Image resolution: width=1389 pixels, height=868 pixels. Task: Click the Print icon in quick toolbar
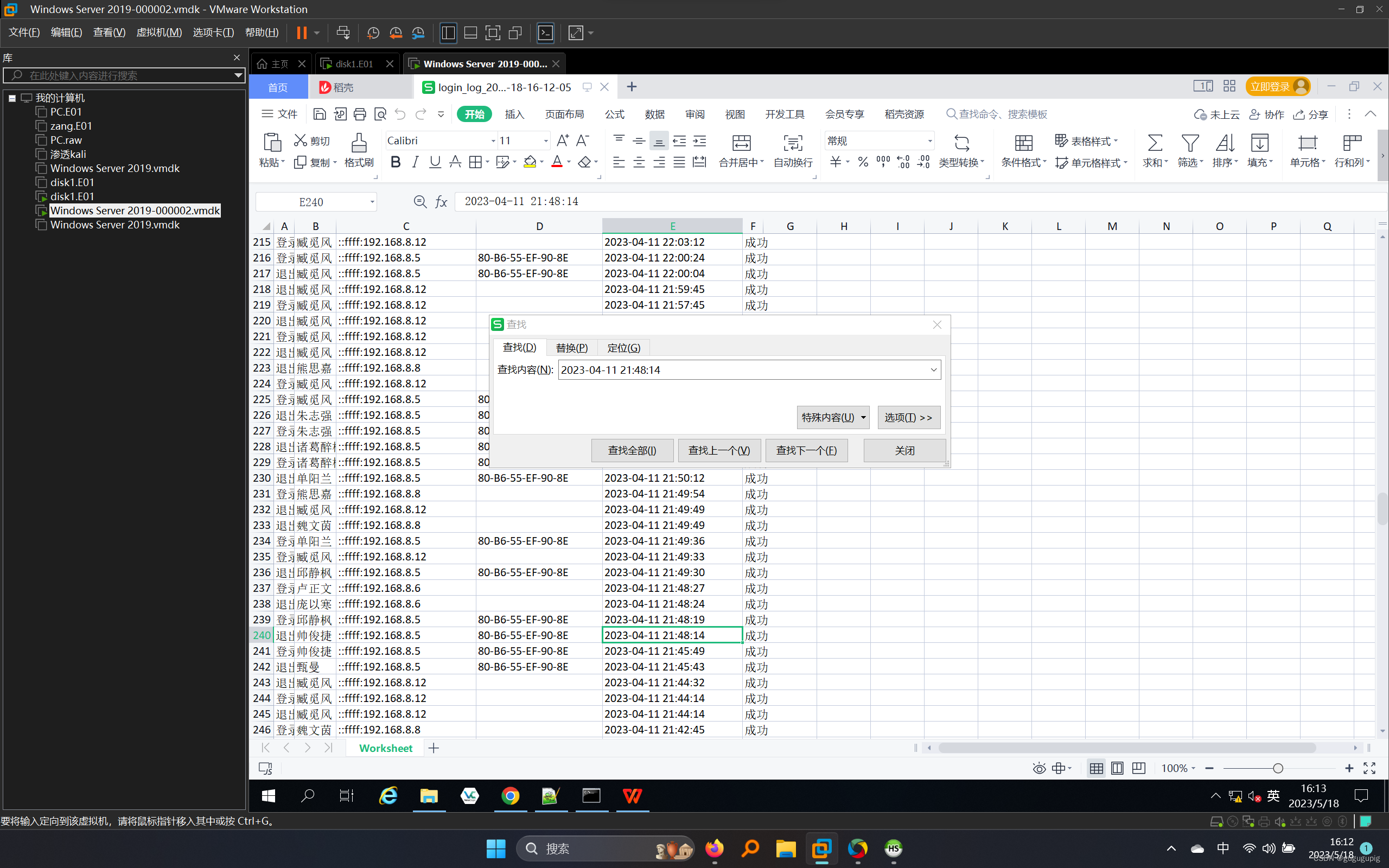coord(360,114)
